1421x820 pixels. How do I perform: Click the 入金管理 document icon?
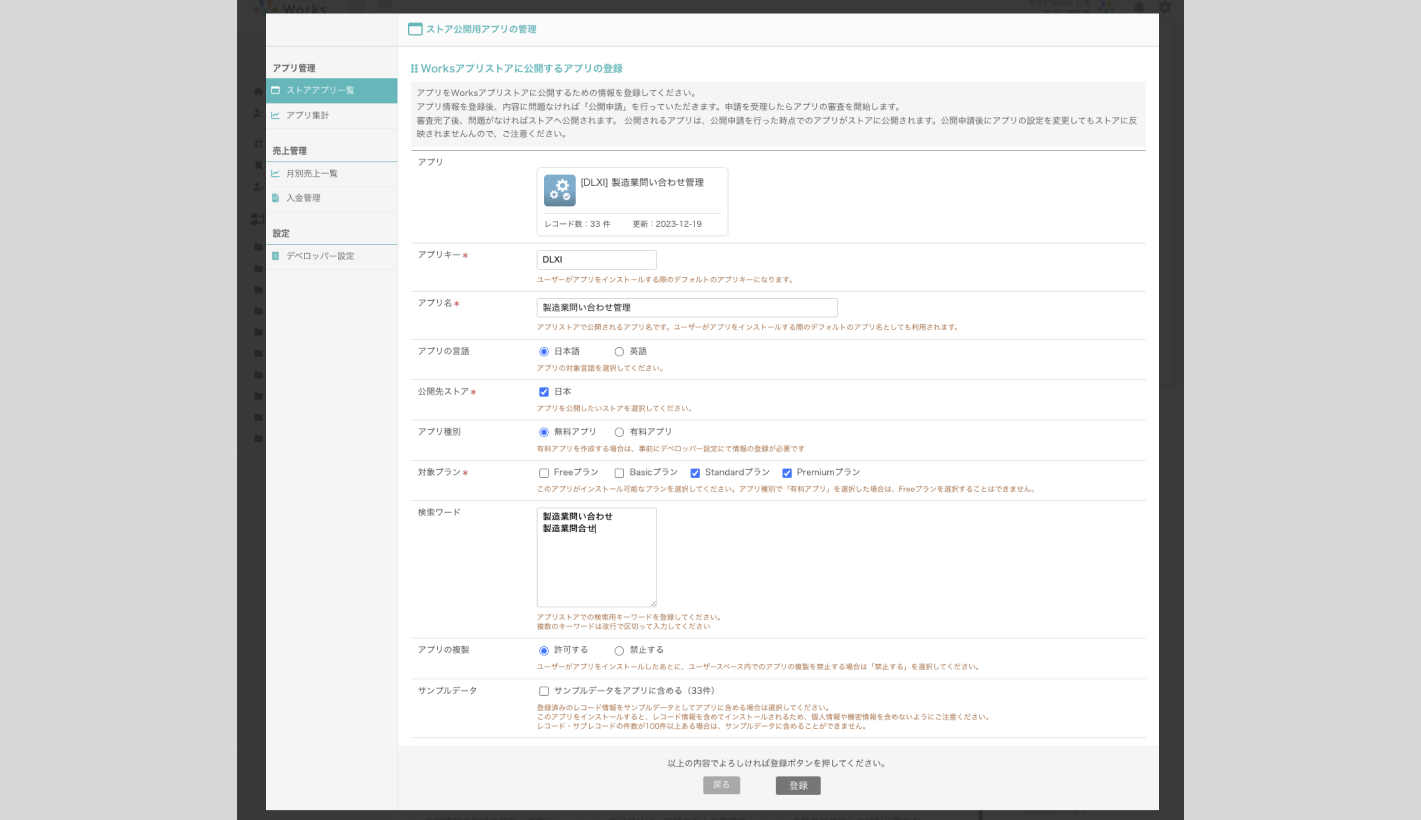275,198
